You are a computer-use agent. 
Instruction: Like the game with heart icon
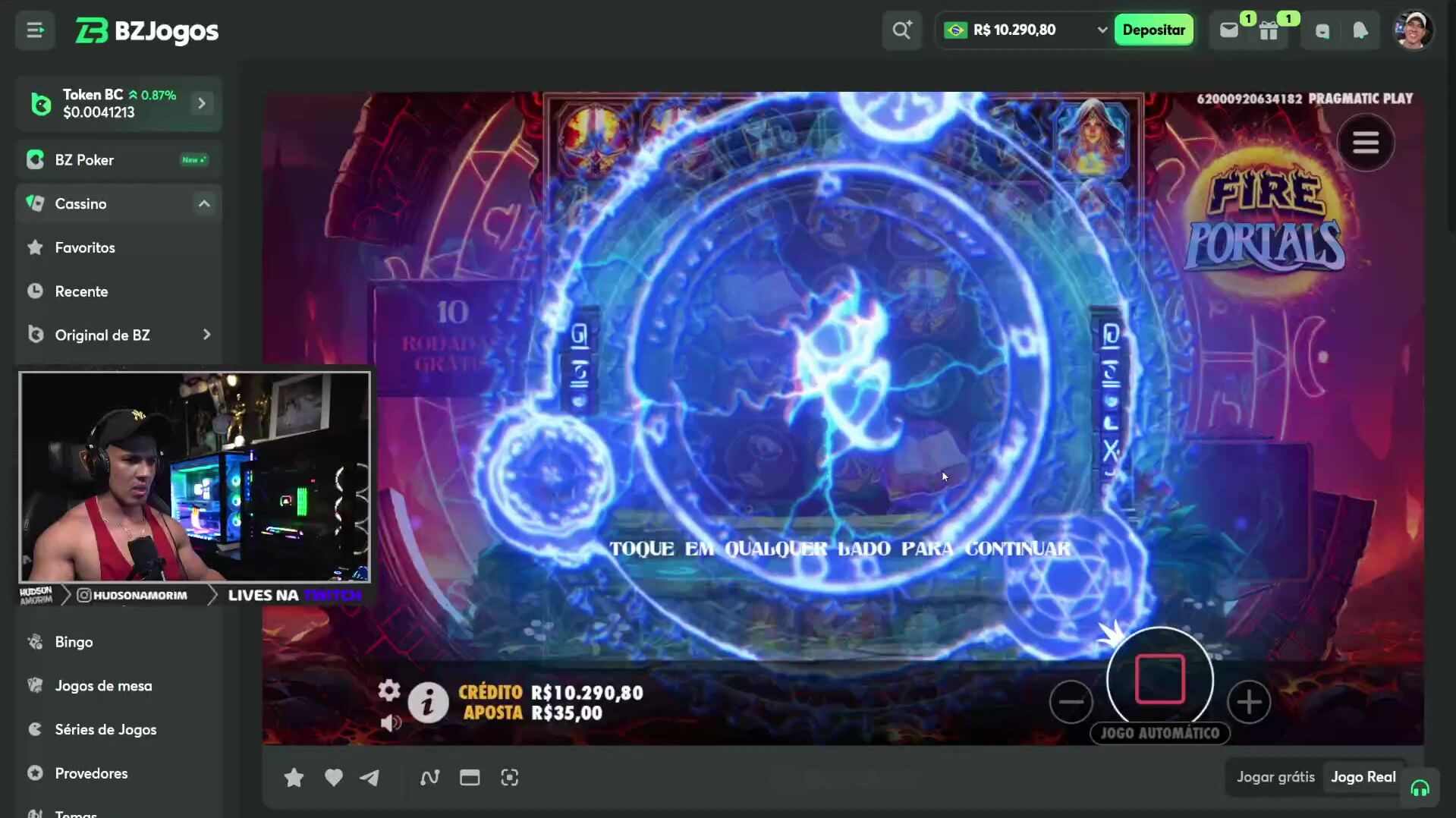click(x=333, y=778)
